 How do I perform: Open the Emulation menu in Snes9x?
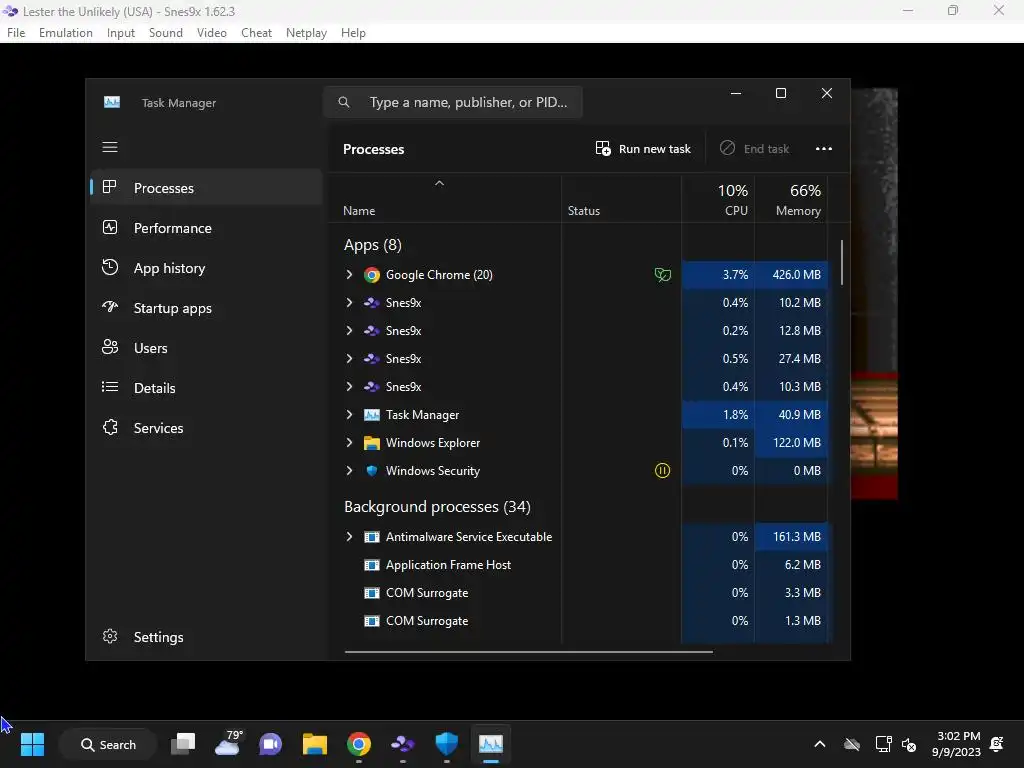click(65, 33)
